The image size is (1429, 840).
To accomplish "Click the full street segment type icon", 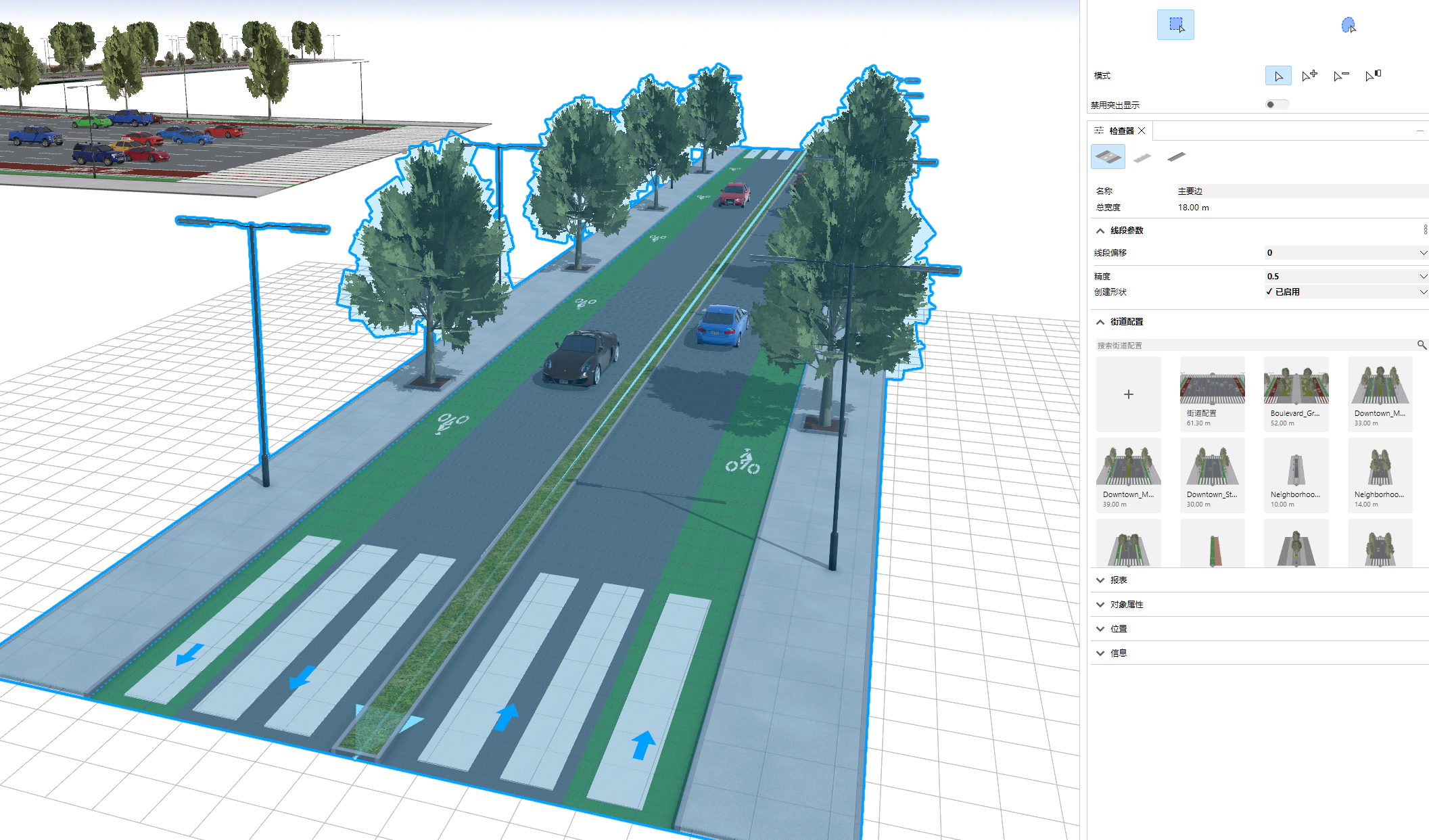I will coord(1108,157).
